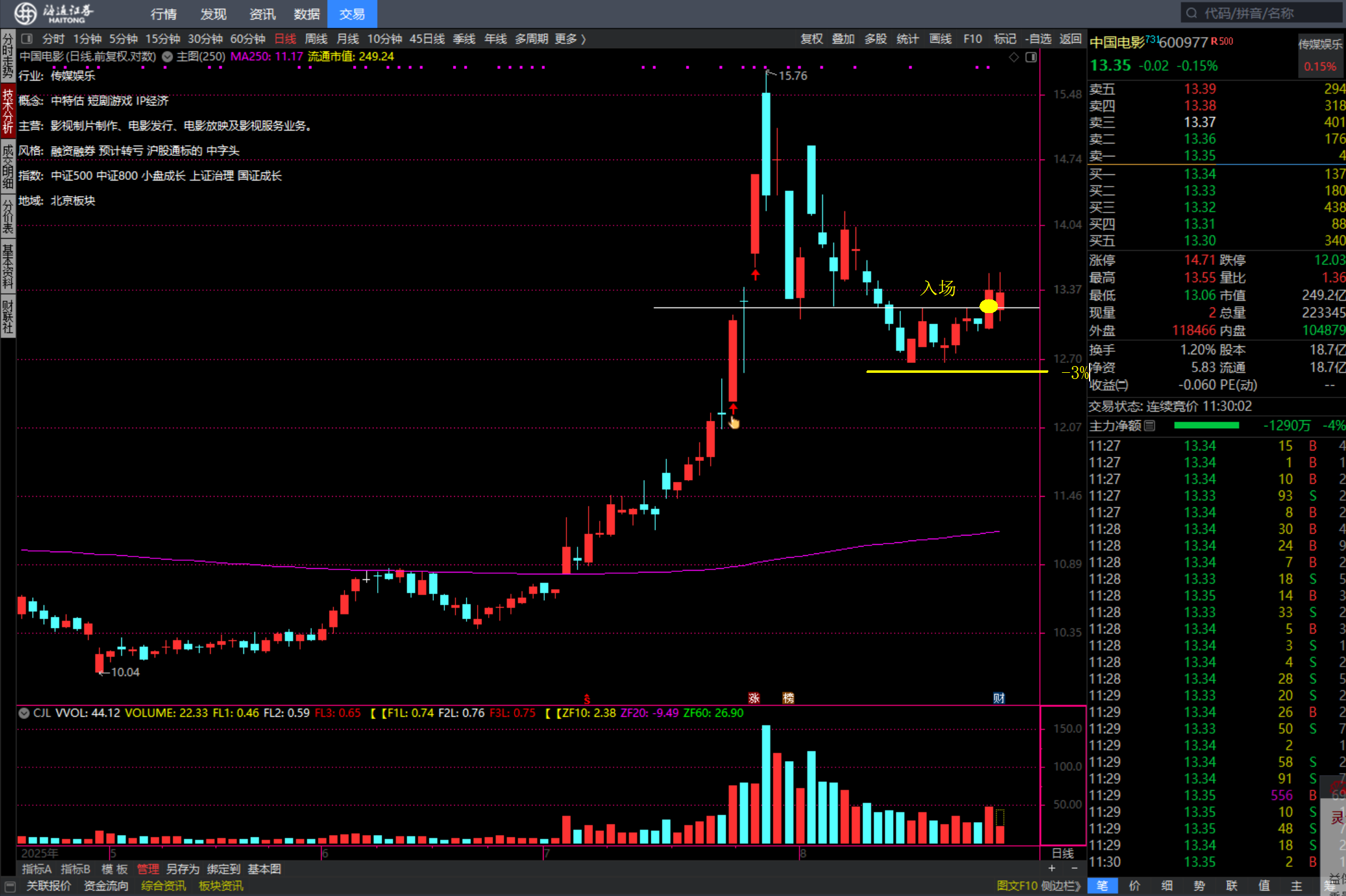1346x896 pixels.
Task: Click the round arrow icon beside CJL
Action: click(x=24, y=713)
